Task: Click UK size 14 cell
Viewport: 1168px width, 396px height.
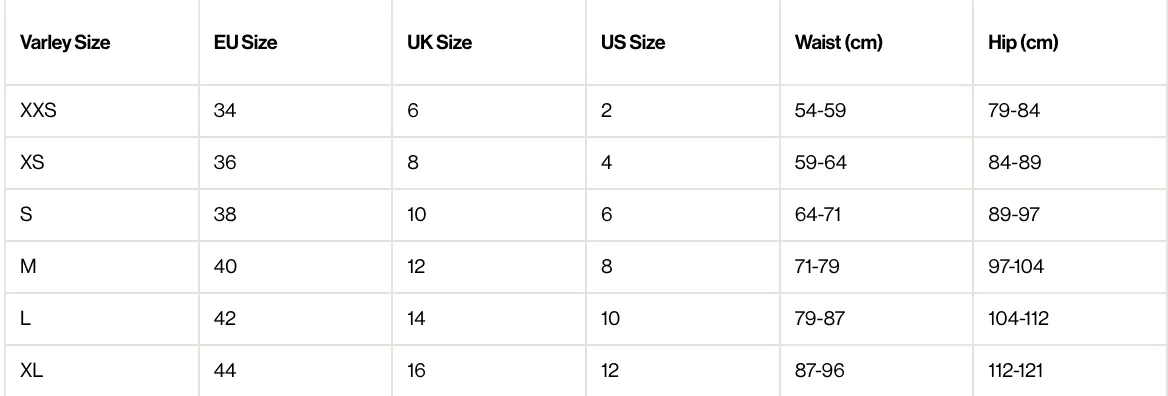Action: pyautogui.click(x=416, y=319)
